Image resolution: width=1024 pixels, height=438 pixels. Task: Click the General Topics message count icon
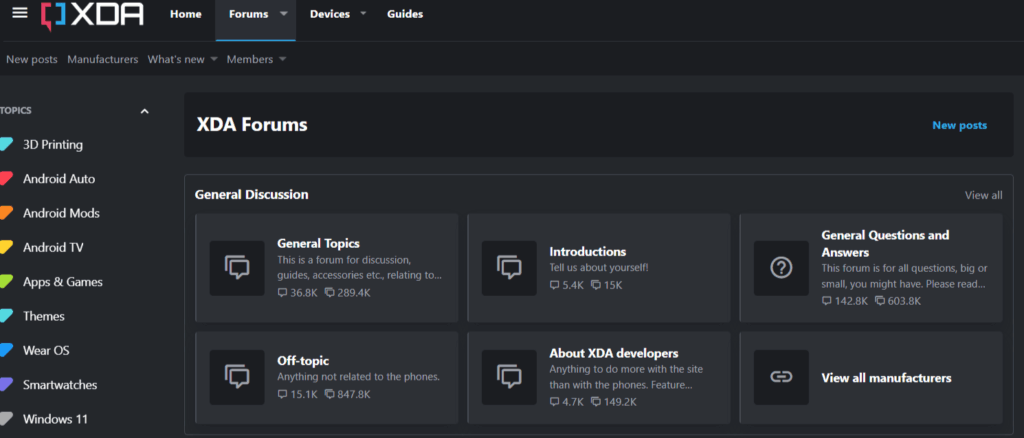(329, 293)
